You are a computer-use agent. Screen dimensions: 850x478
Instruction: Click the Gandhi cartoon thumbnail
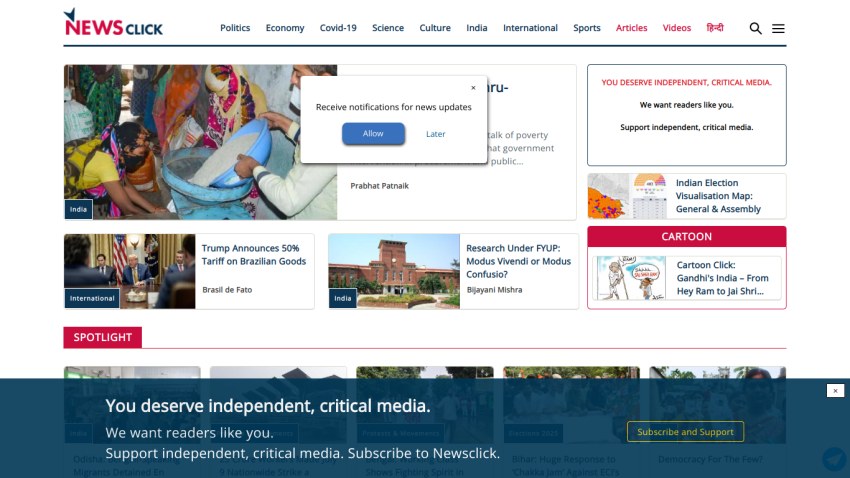pyautogui.click(x=629, y=278)
